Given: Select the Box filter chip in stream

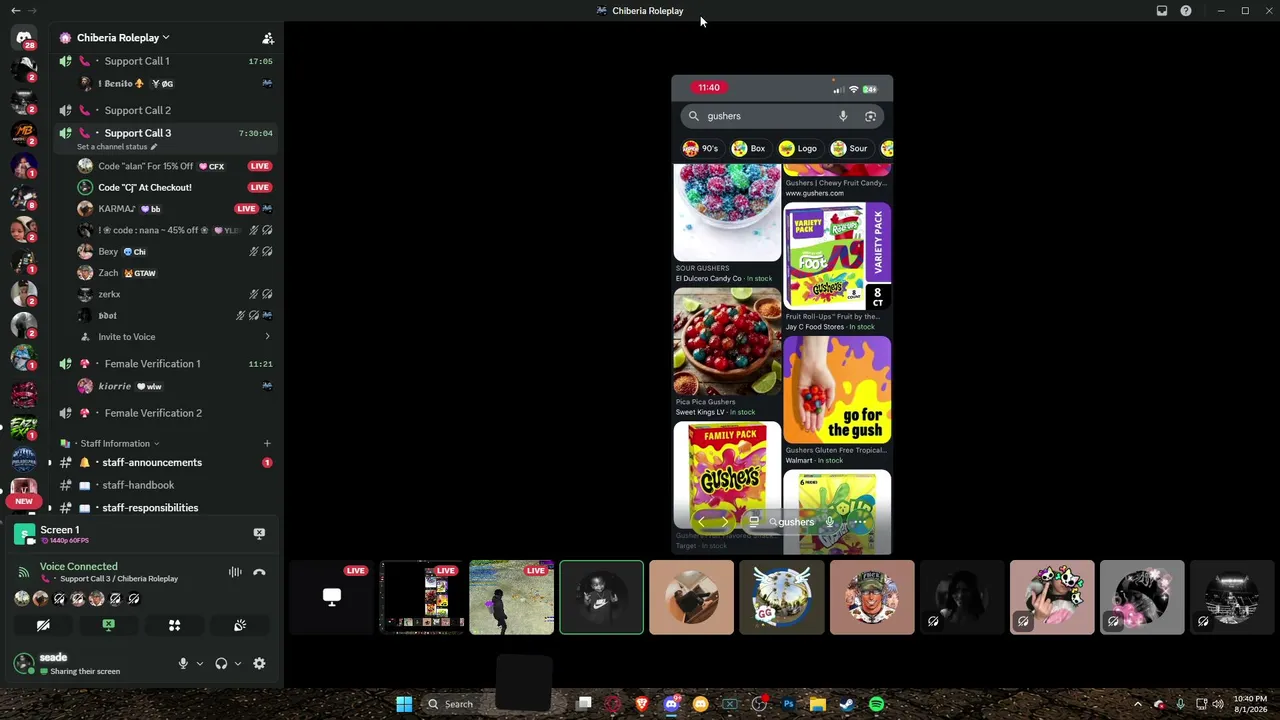Looking at the screenshot, I should click(749, 148).
